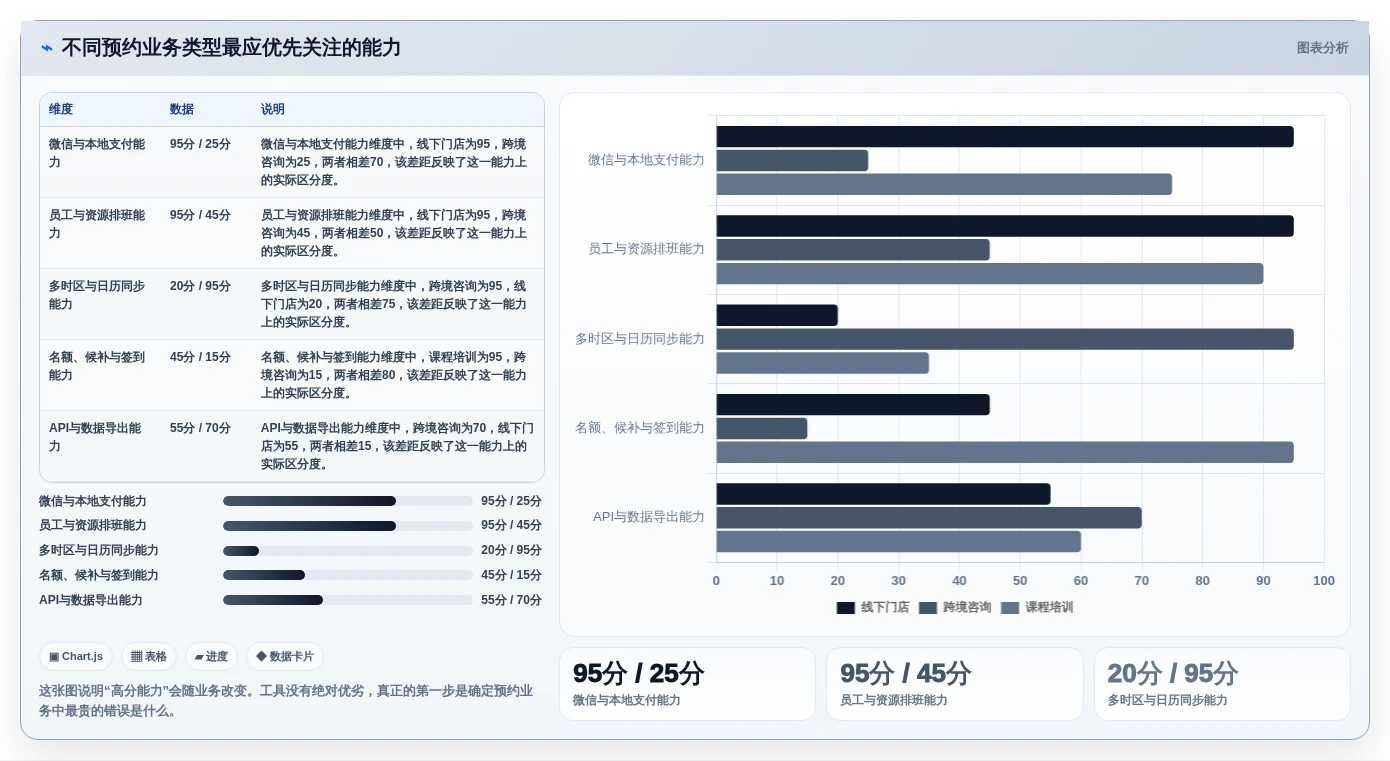Click the 员工与资源排班能力 progress bar
This screenshot has height=761, width=1390.
click(348, 526)
